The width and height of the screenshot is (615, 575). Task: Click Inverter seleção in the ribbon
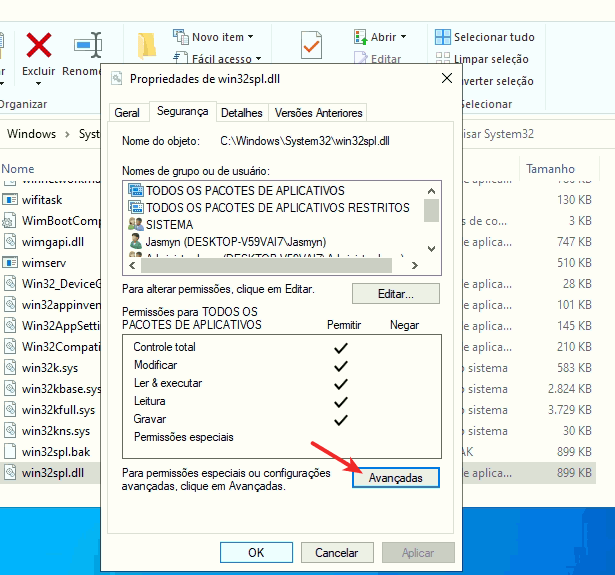(498, 81)
